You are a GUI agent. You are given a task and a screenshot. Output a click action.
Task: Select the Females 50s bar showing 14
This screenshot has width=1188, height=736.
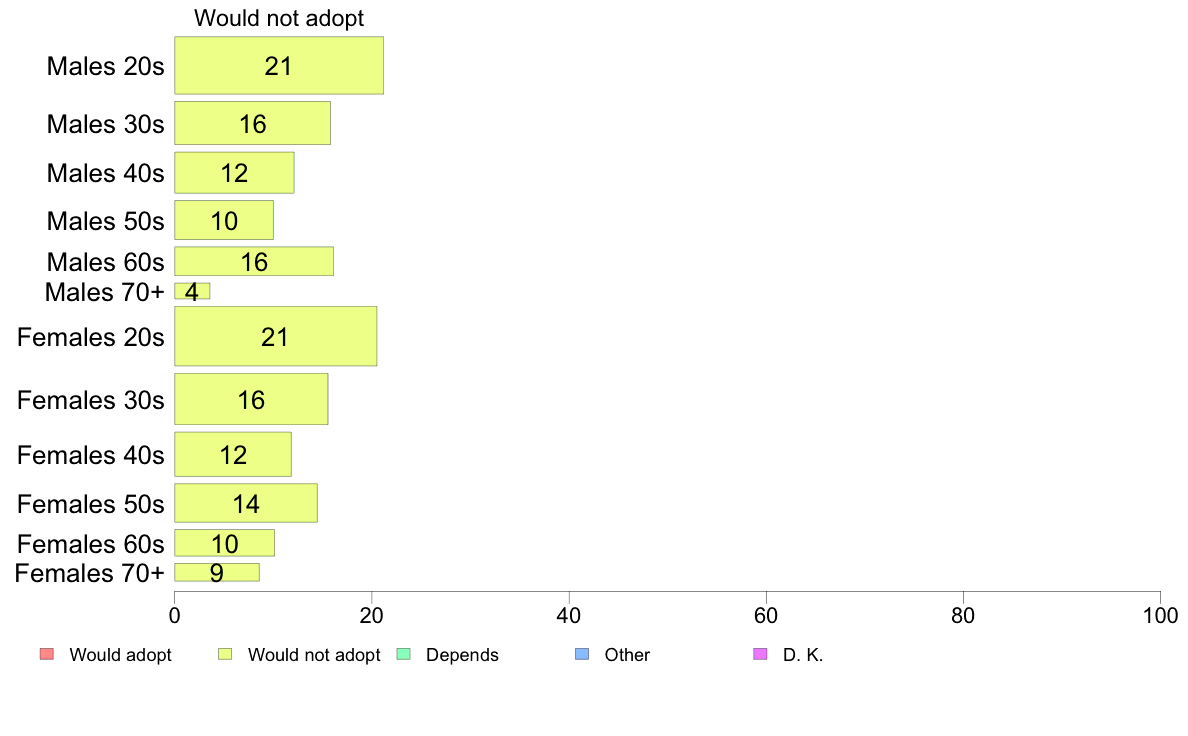click(245, 503)
